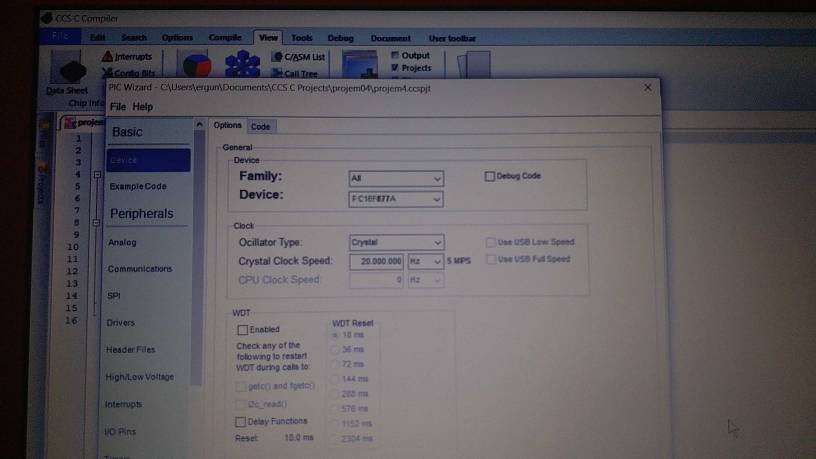This screenshot has width=816, height=459.
Task: Open the Device dropdown showing PIC16F877A
Action: click(x=396, y=199)
